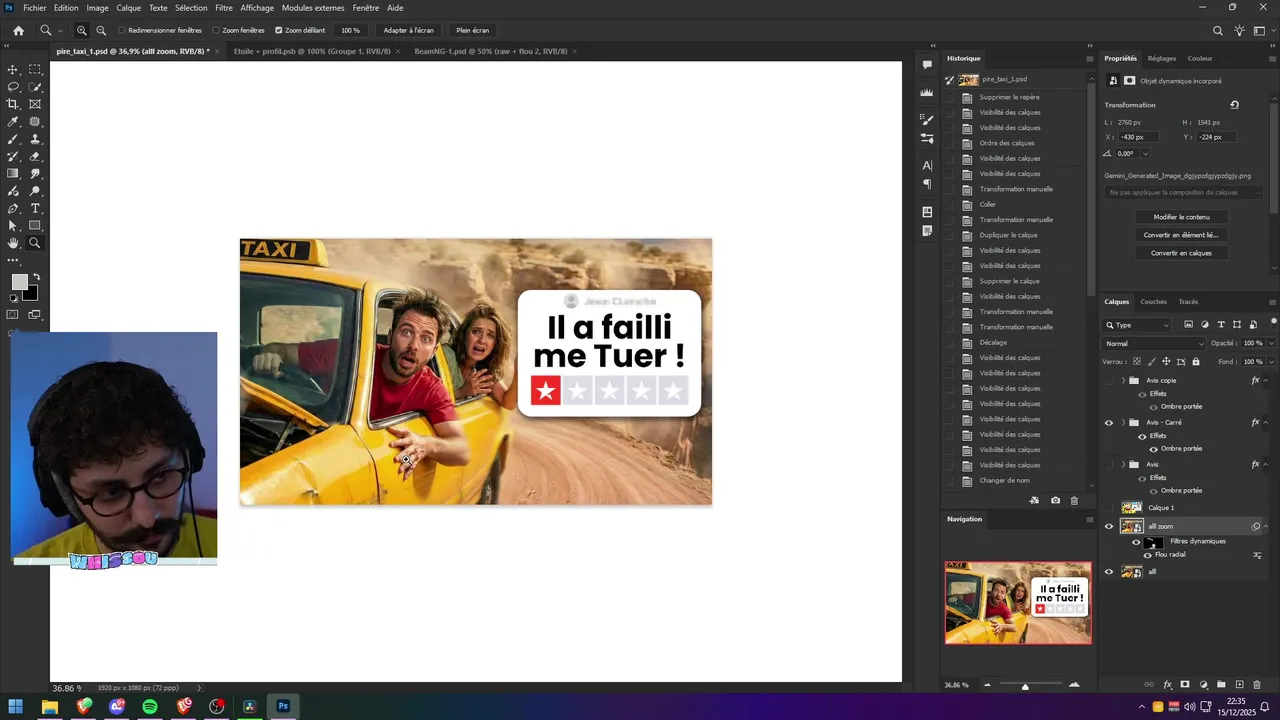Screen dimensions: 1280x720
Task: Select the Clone Stamp tool
Action: 35,139
